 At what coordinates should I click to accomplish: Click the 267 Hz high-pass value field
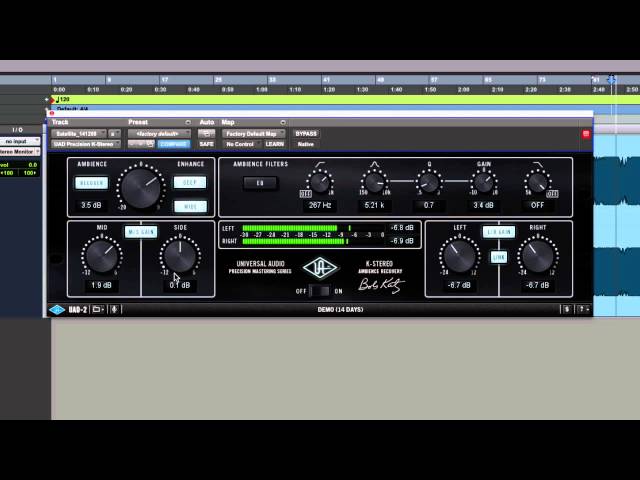coord(320,205)
